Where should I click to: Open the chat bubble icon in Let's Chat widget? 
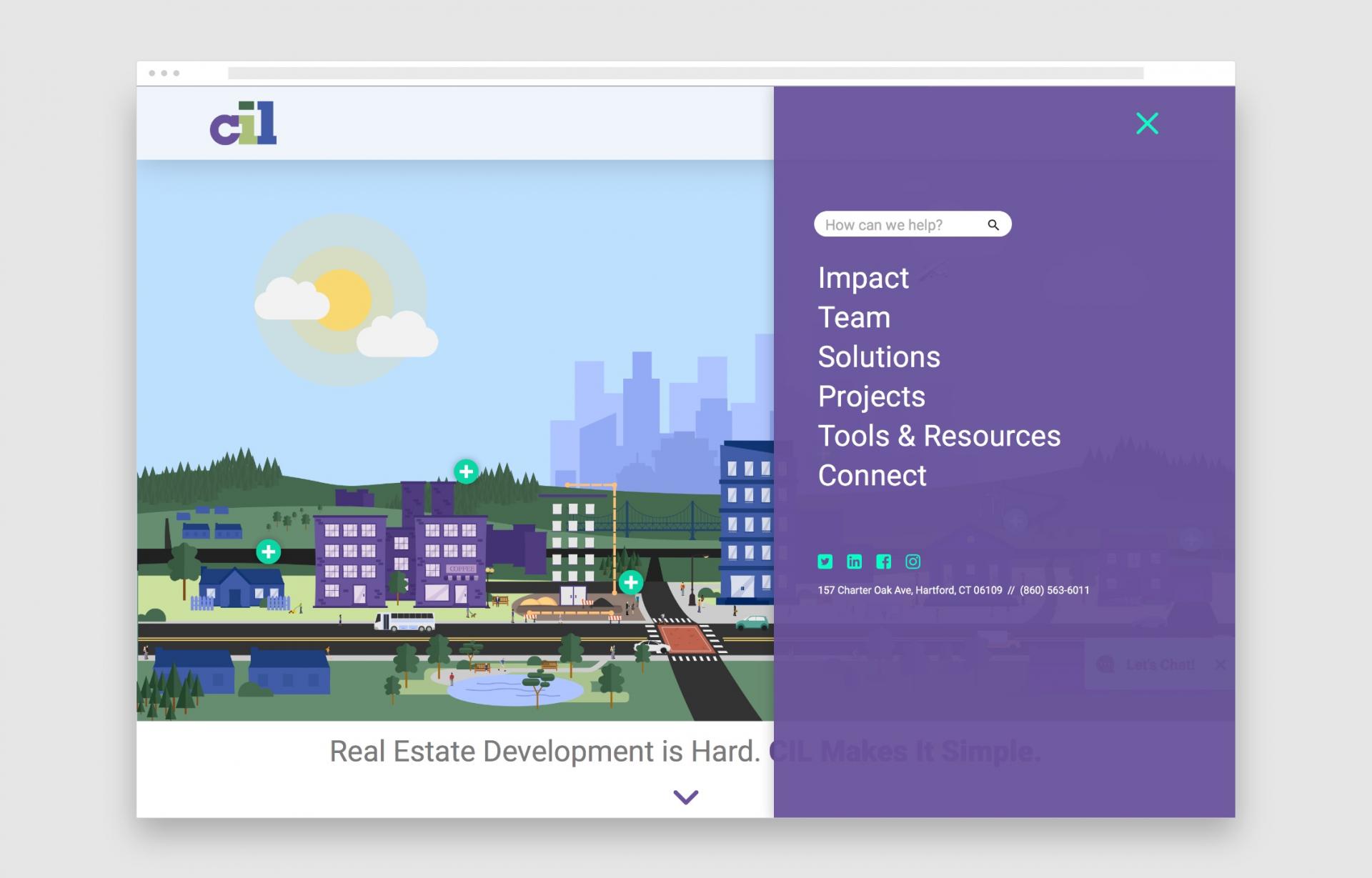(1105, 664)
